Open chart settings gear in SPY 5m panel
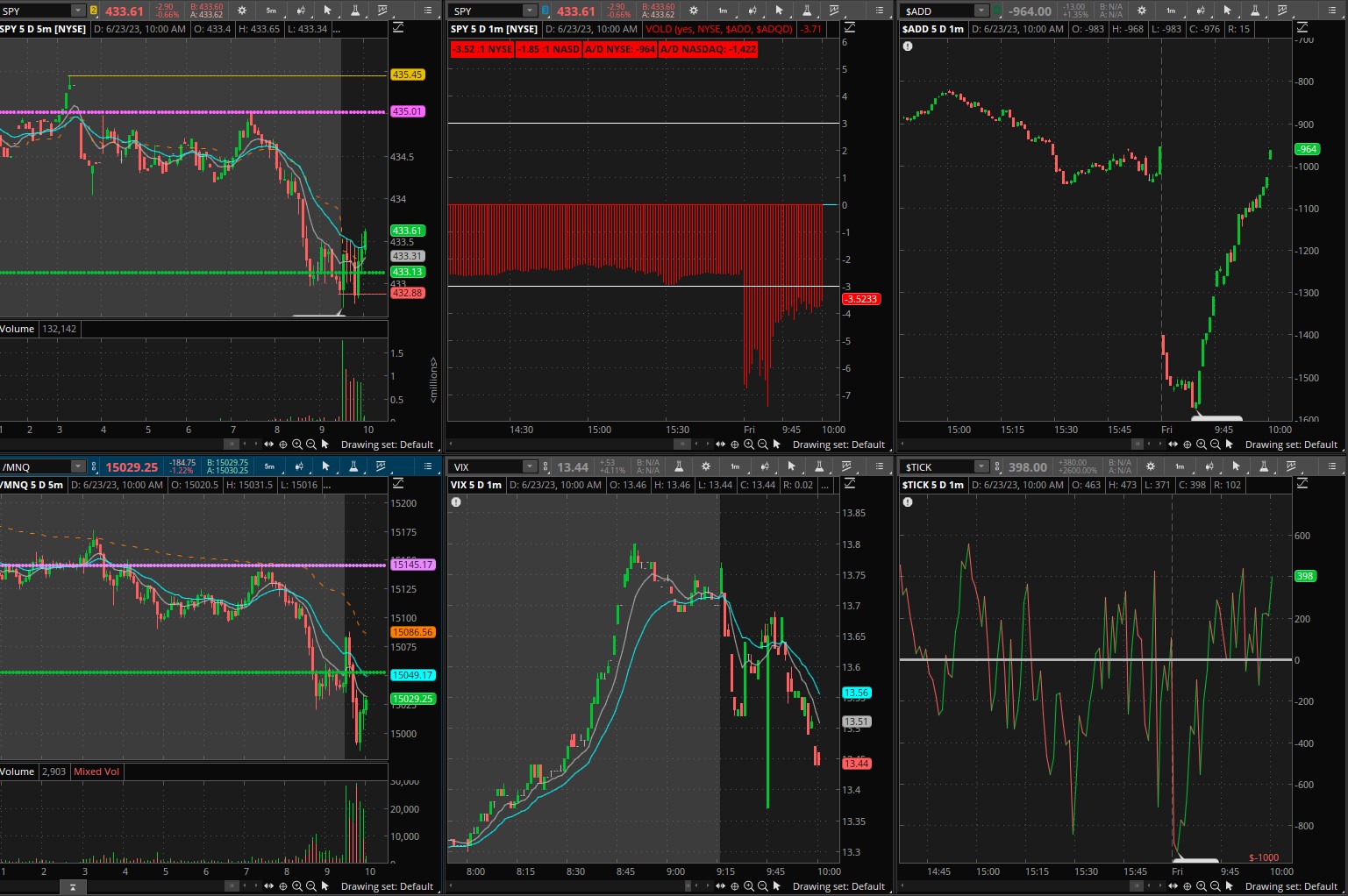 click(x=242, y=11)
